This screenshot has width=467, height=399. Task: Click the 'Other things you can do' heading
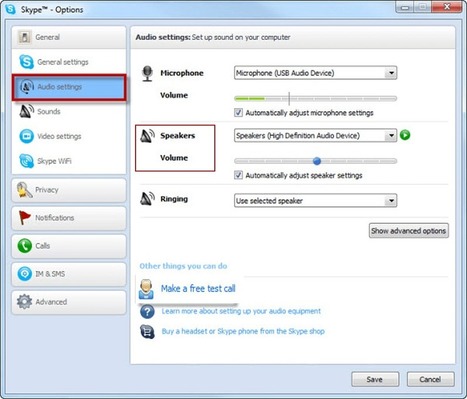183,266
